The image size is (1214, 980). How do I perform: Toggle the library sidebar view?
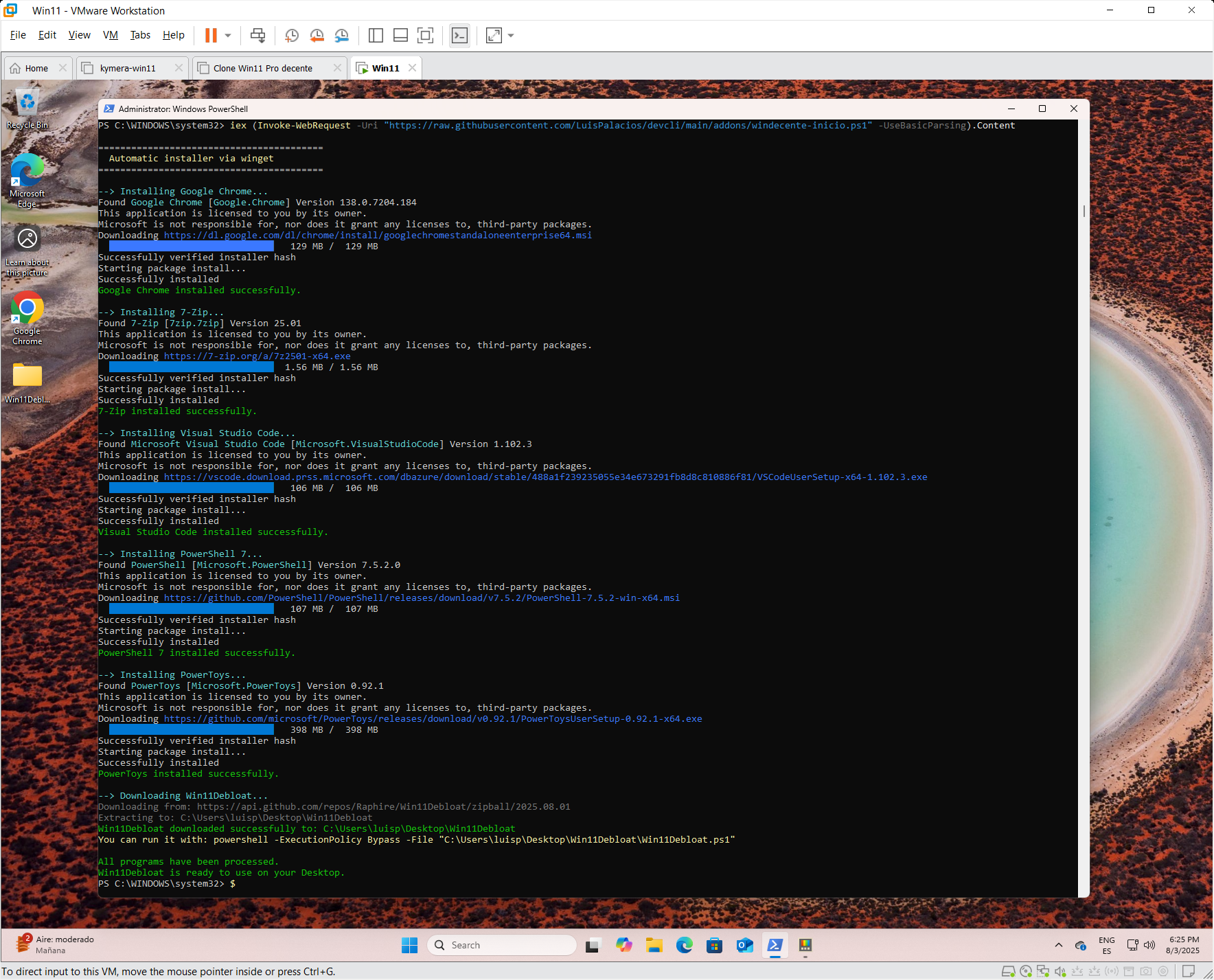(376, 35)
